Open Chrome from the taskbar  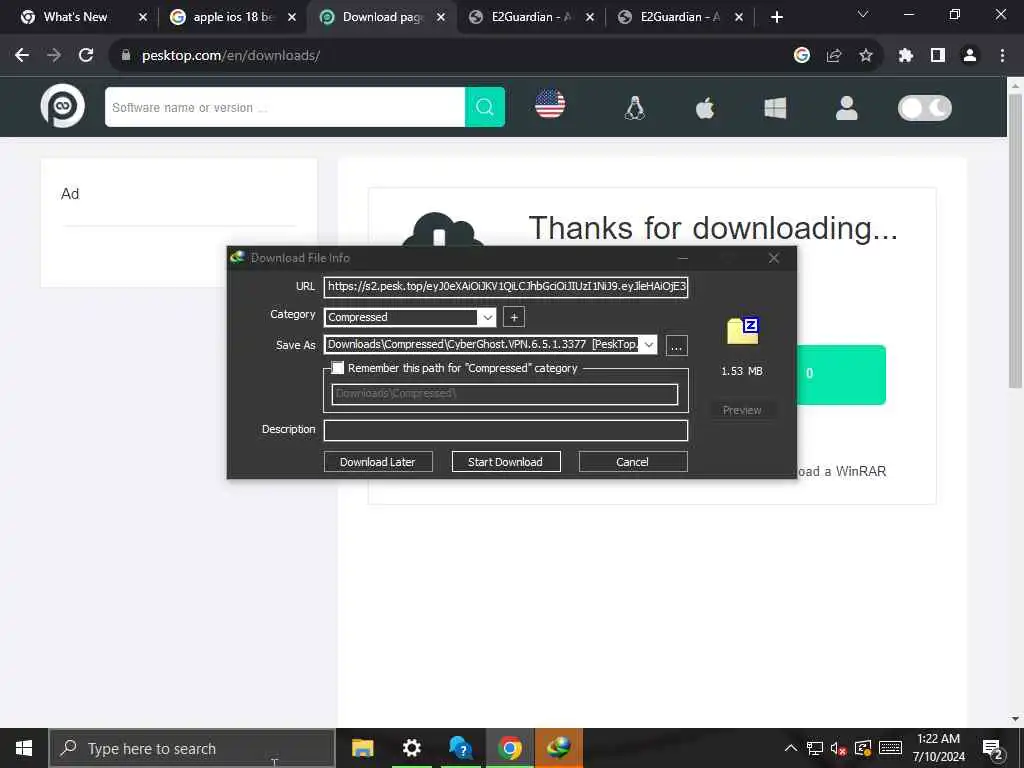pyautogui.click(x=509, y=748)
